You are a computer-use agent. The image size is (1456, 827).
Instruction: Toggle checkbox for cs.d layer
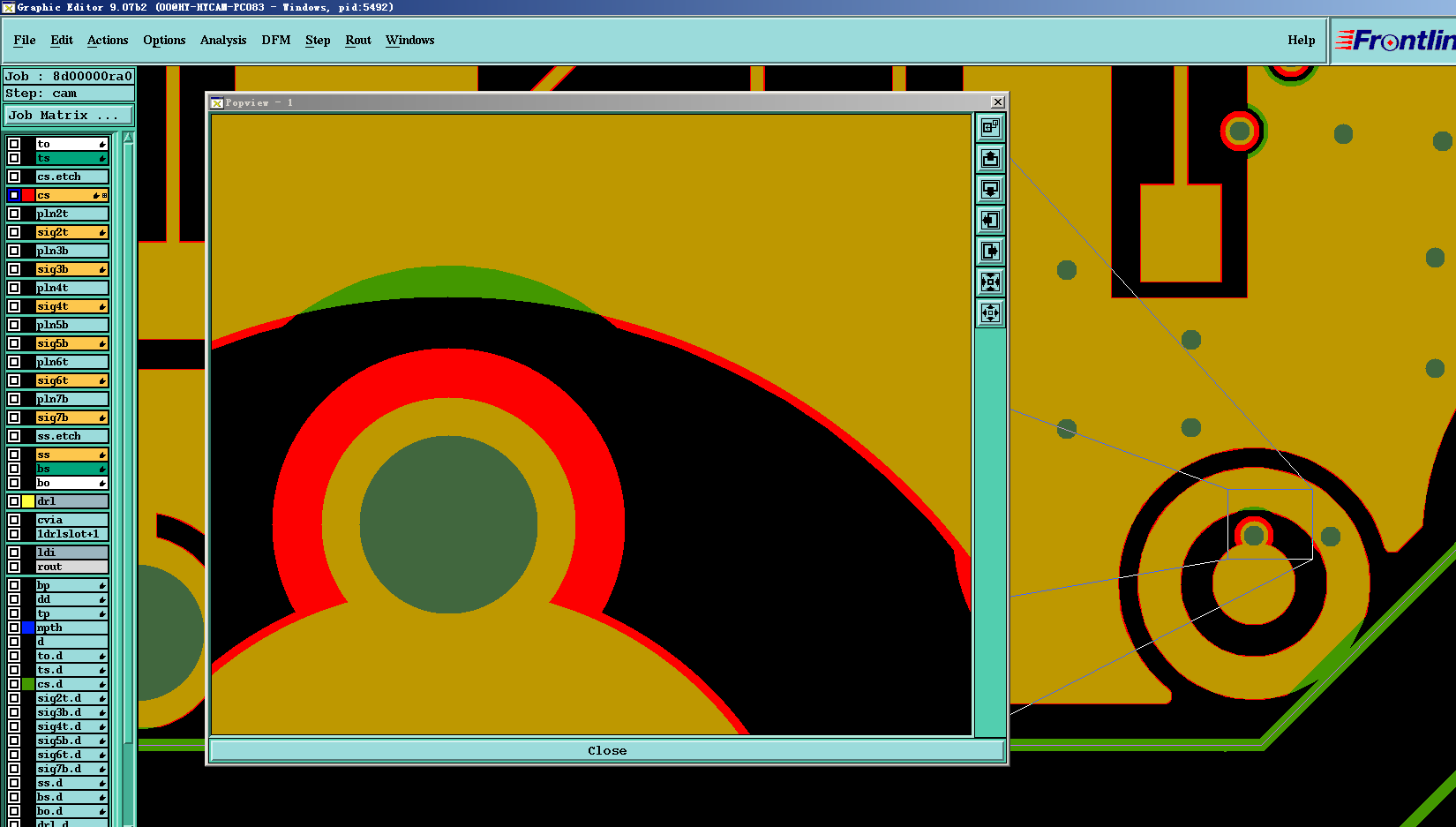click(14, 684)
